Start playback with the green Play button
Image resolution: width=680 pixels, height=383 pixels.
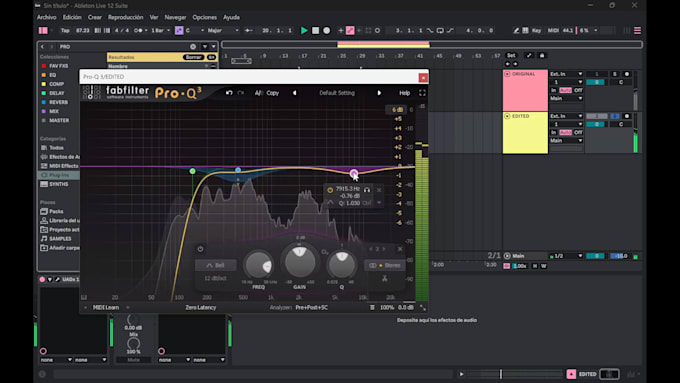(304, 30)
